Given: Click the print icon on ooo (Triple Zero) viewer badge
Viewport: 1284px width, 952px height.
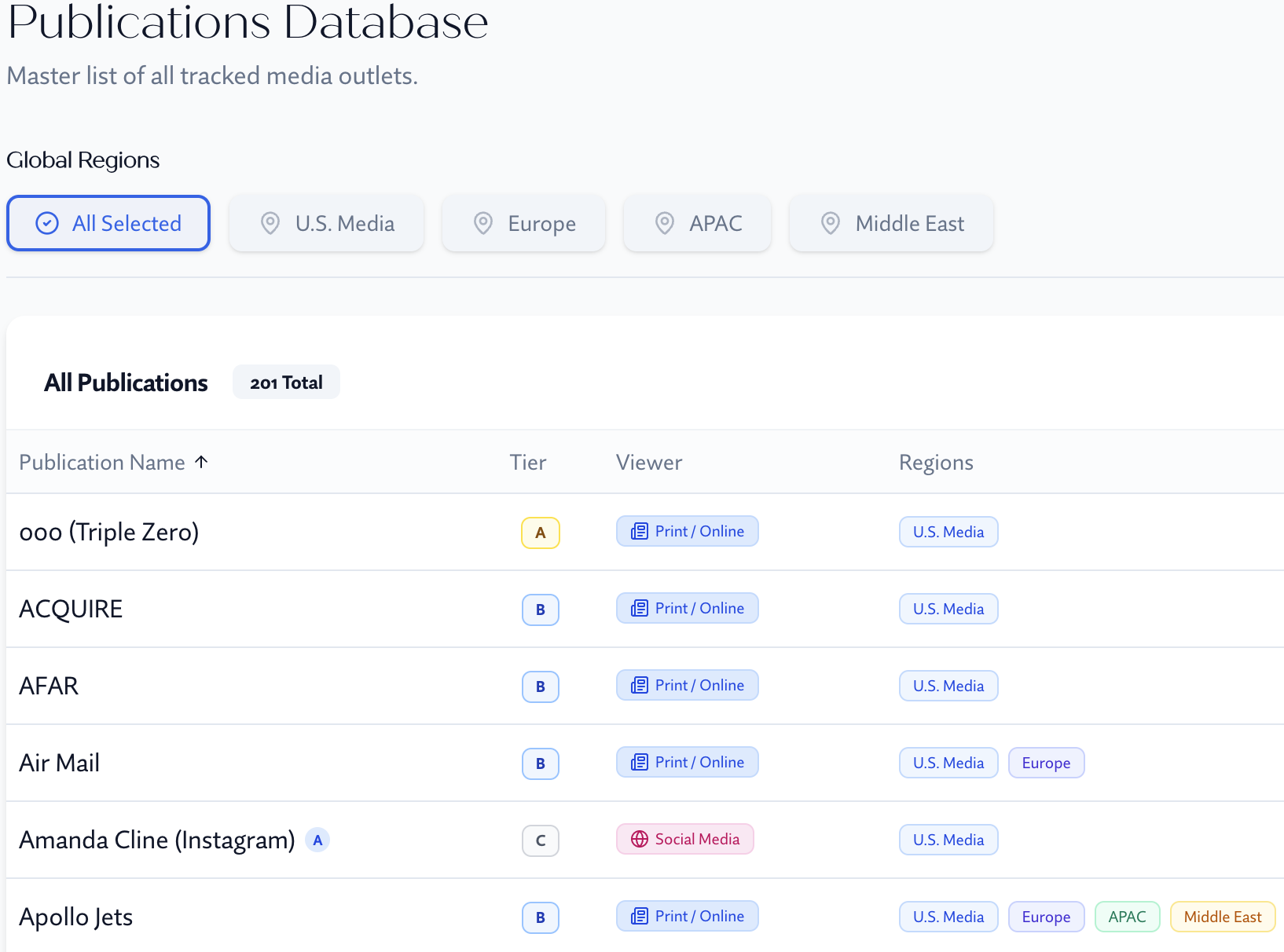Looking at the screenshot, I should [639, 531].
